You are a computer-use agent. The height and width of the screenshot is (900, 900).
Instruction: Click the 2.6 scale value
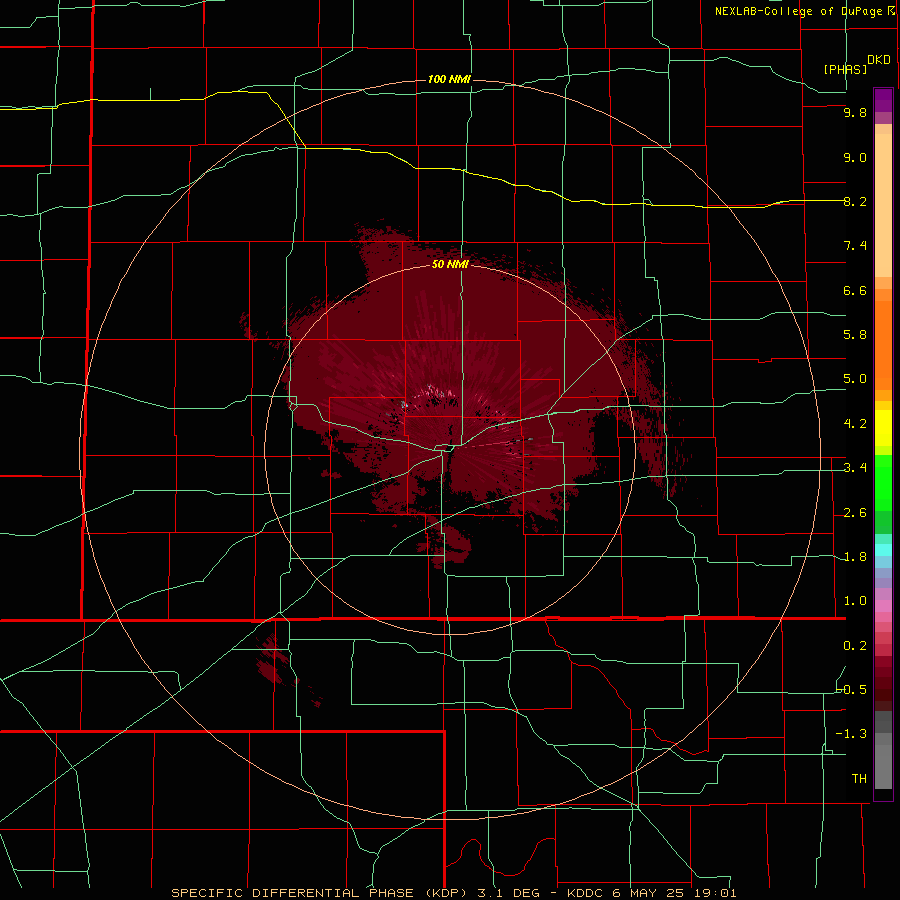pyautogui.click(x=855, y=512)
